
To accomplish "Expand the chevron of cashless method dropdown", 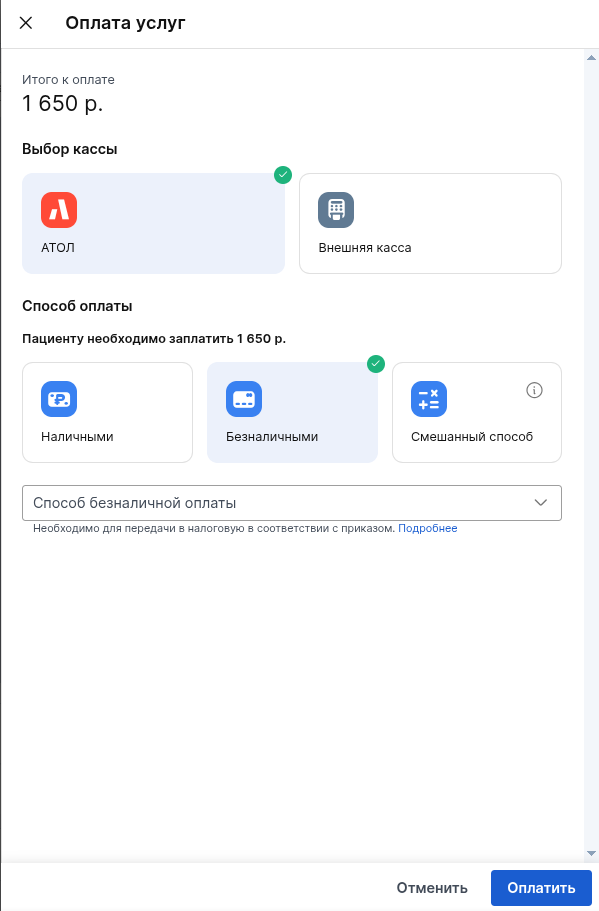I will (541, 503).
